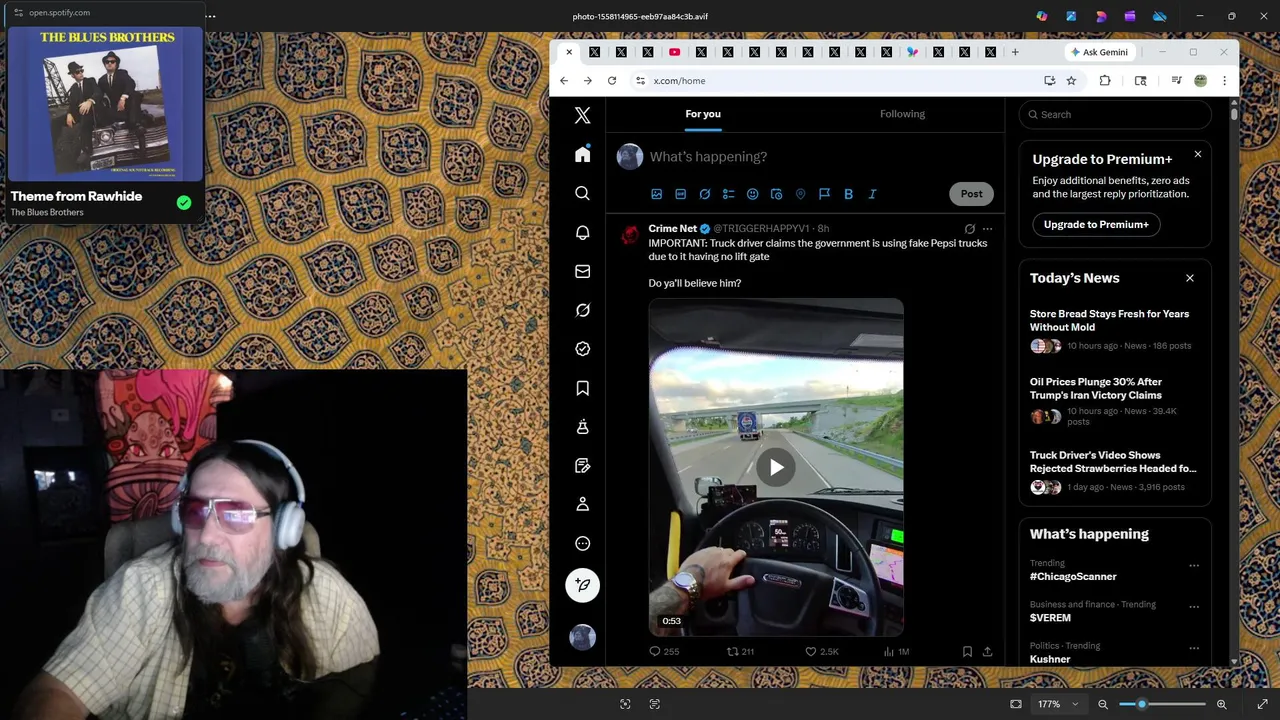Image resolution: width=1280 pixels, height=720 pixels.
Task: Tag location in the composer
Action: (x=800, y=194)
